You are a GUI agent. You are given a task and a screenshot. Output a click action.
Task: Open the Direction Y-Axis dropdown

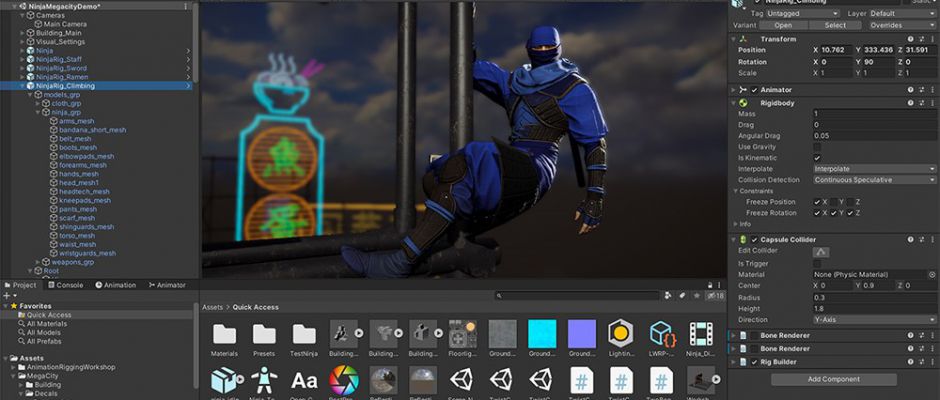[x=872, y=319]
